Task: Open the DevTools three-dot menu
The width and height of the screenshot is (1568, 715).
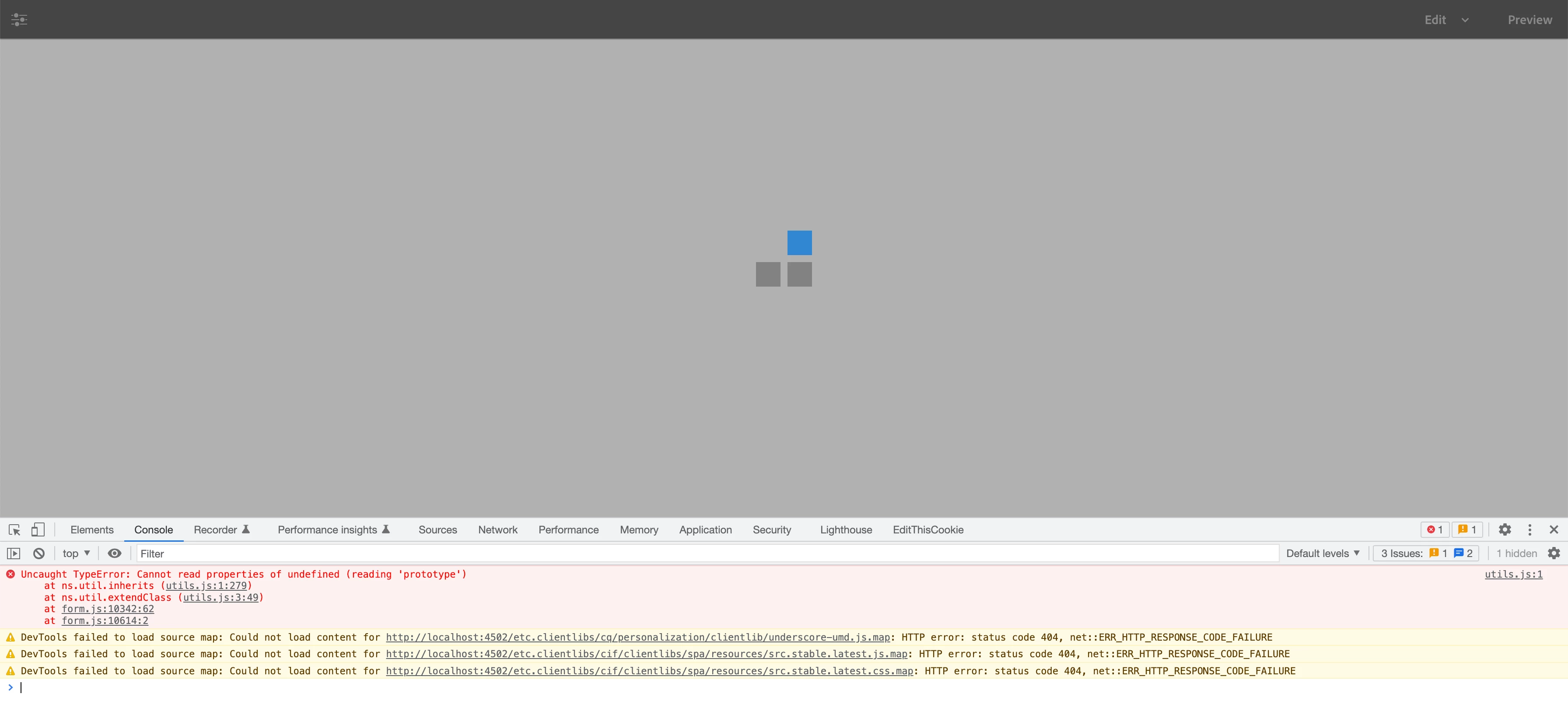Action: (x=1529, y=530)
